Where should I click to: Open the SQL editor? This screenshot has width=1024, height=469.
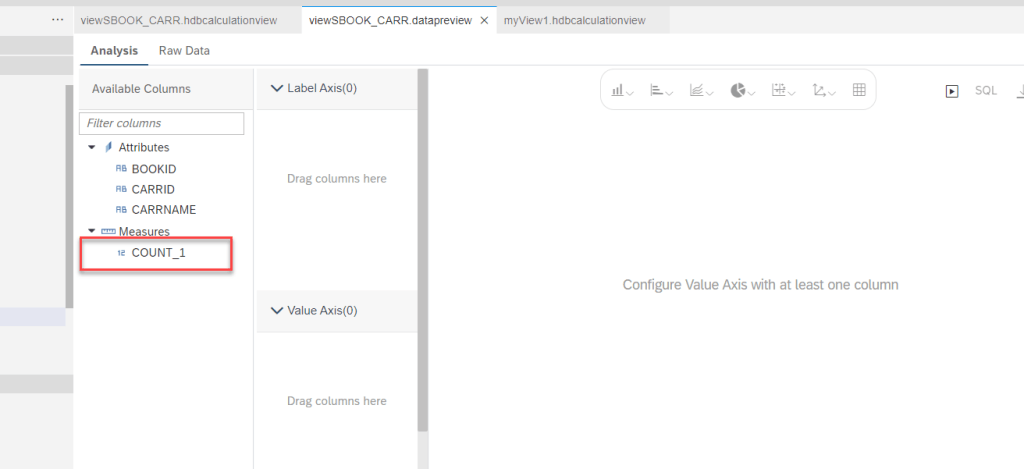[986, 91]
